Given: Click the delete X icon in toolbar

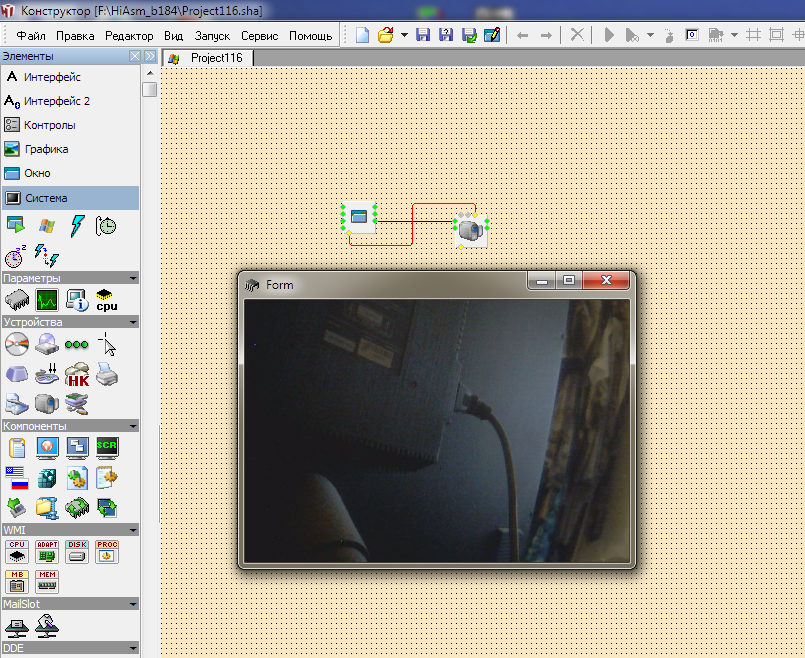Looking at the screenshot, I should (x=577, y=35).
